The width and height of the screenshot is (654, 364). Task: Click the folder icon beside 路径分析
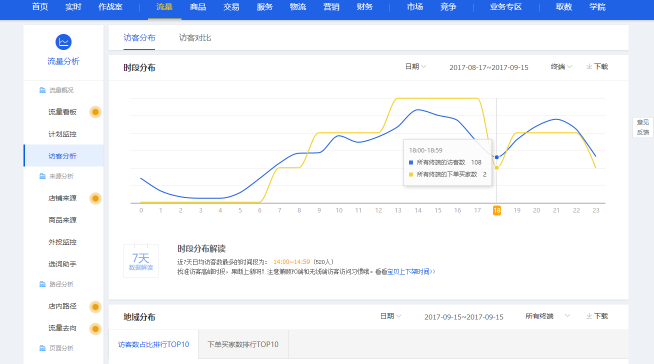click(42, 284)
